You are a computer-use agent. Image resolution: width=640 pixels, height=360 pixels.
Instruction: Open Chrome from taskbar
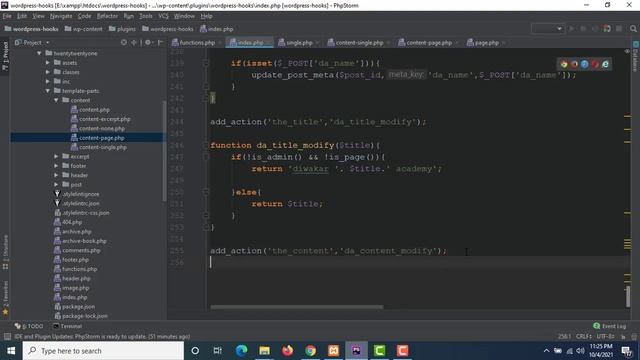click(310, 351)
